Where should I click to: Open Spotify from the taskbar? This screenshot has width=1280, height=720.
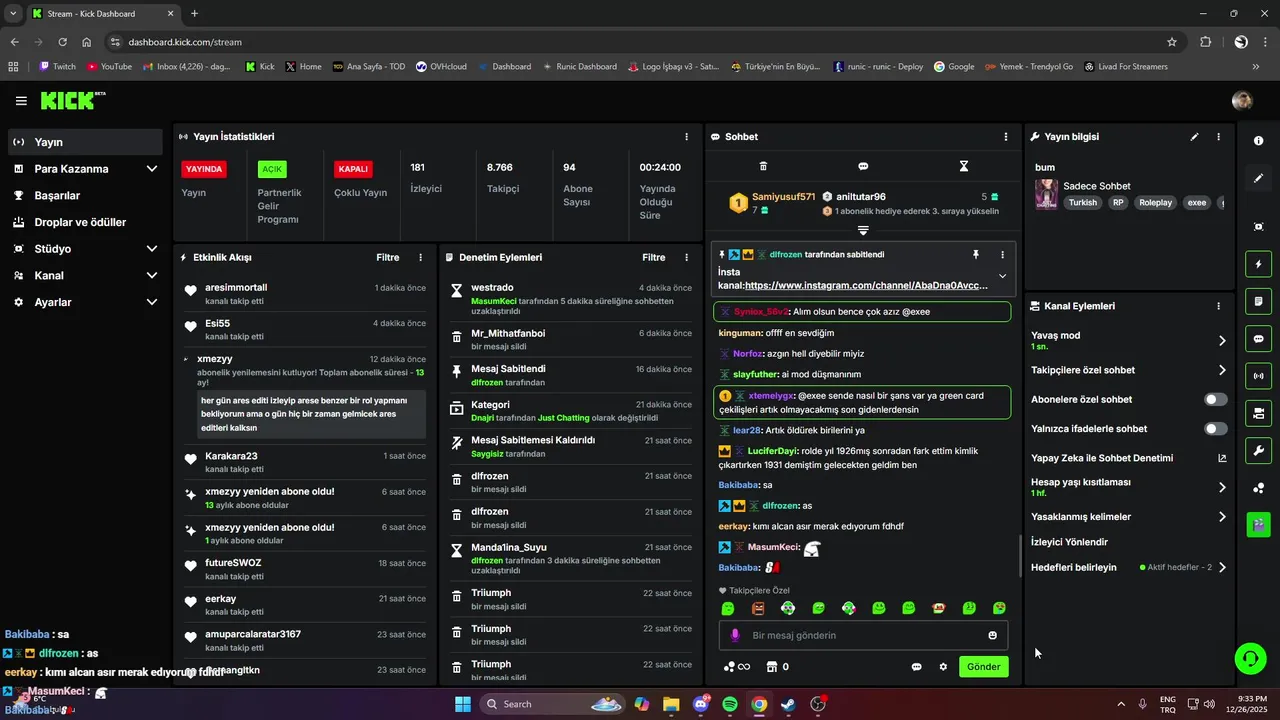[x=730, y=704]
